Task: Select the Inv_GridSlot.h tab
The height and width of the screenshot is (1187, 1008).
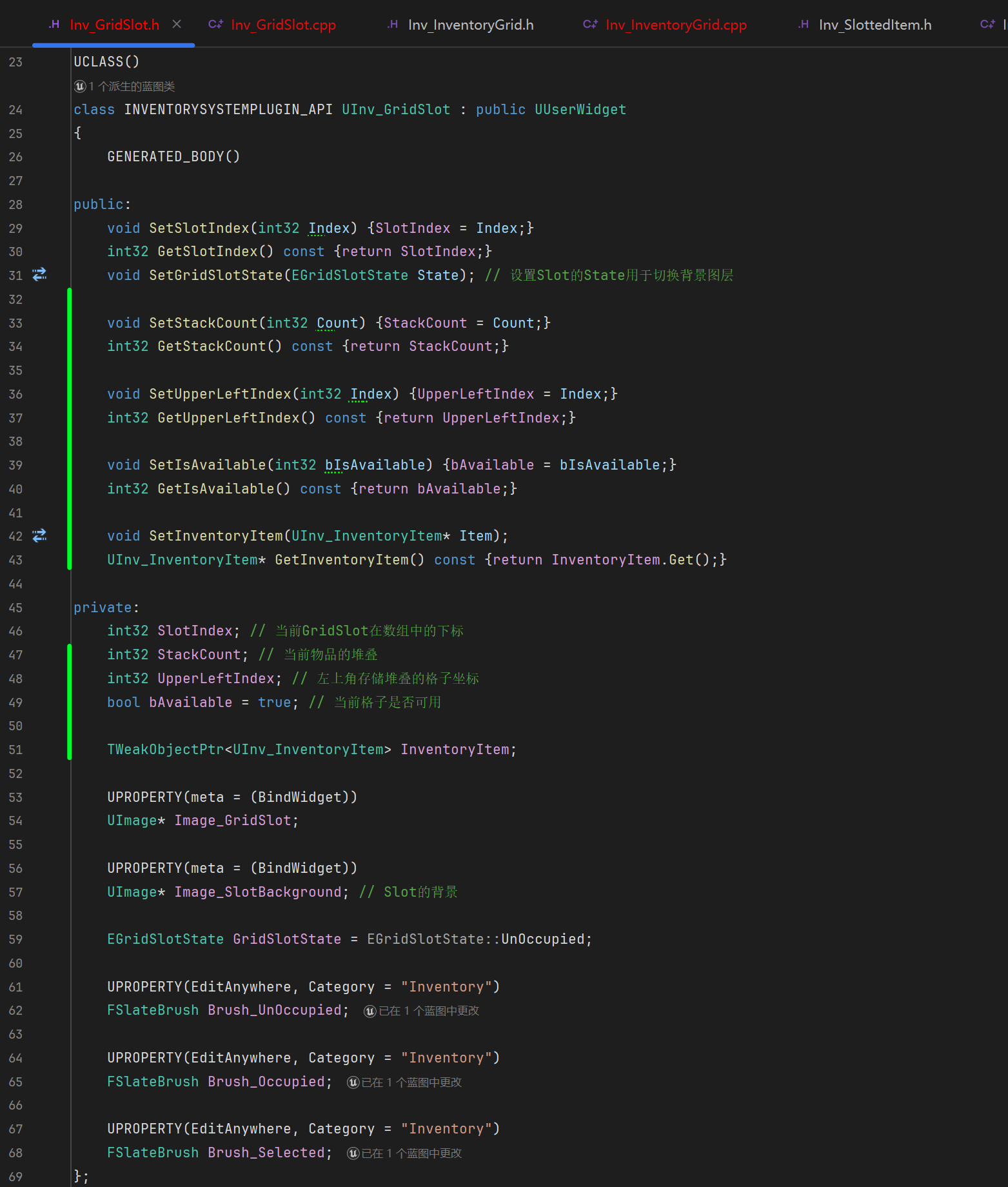Action: pyautogui.click(x=114, y=25)
